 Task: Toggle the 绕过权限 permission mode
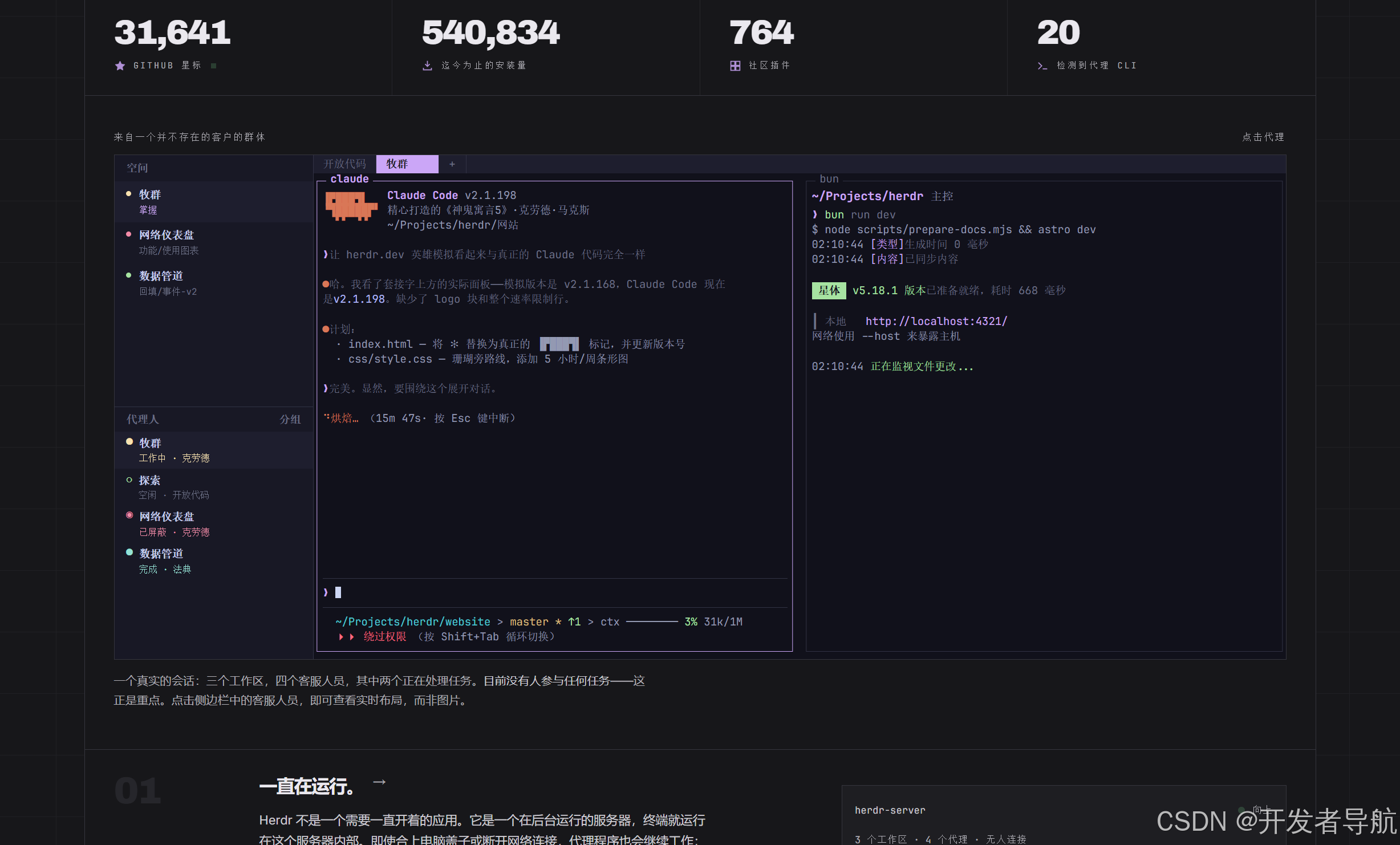coord(385,637)
